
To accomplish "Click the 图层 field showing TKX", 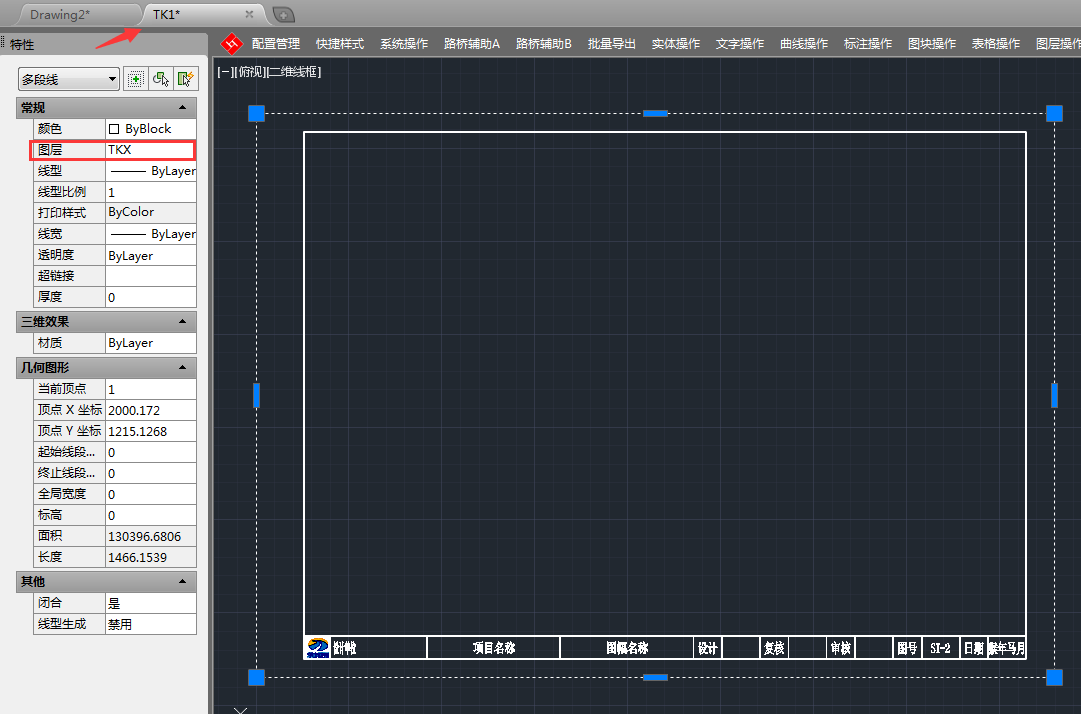I will [x=151, y=150].
